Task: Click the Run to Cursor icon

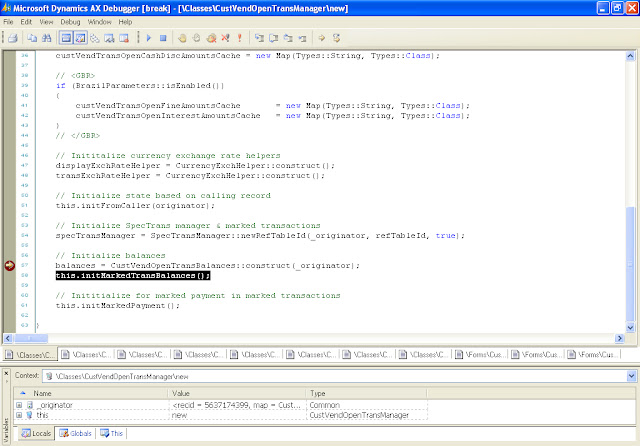Action: pos(302,38)
